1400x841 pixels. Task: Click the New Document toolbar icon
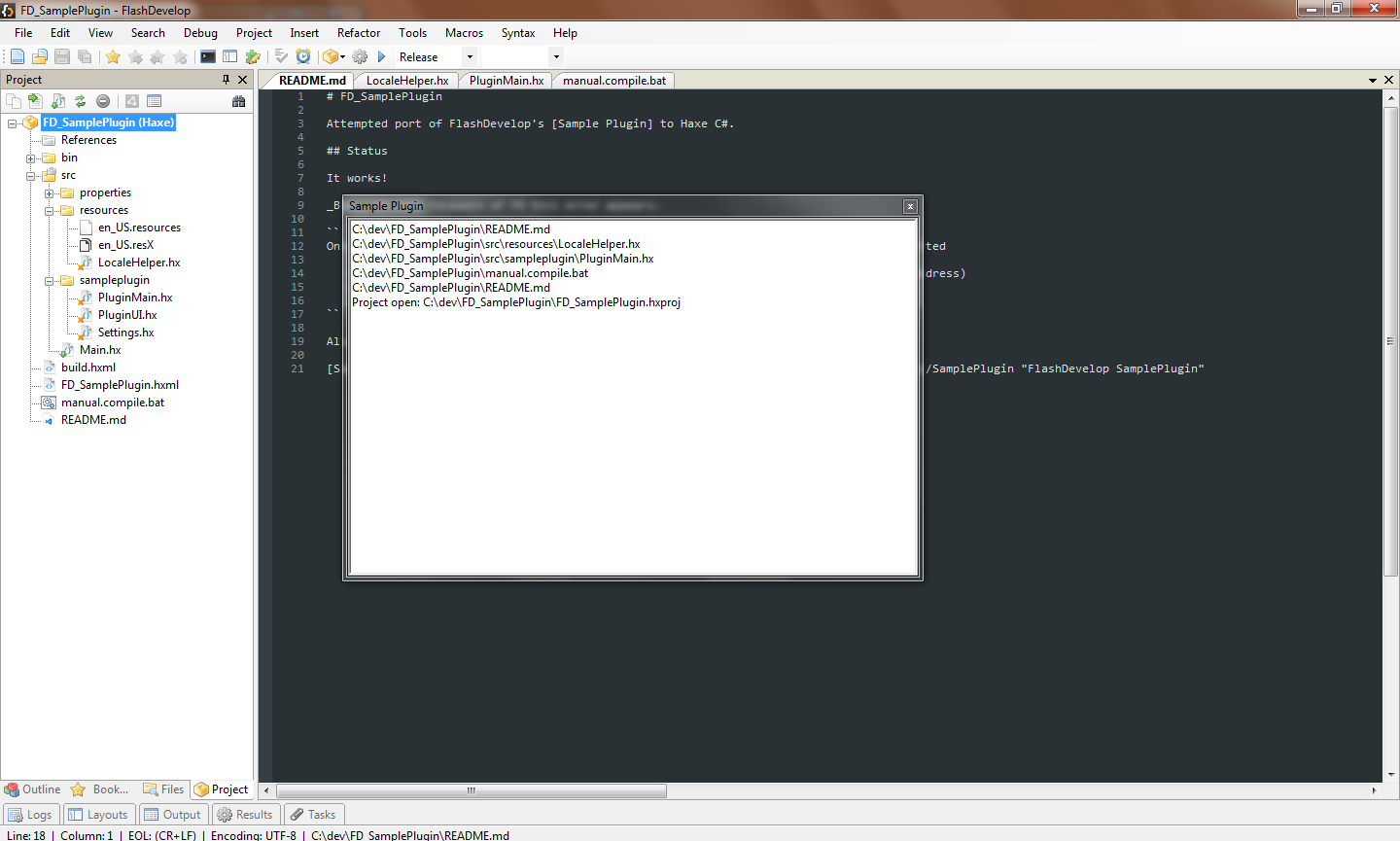point(17,56)
